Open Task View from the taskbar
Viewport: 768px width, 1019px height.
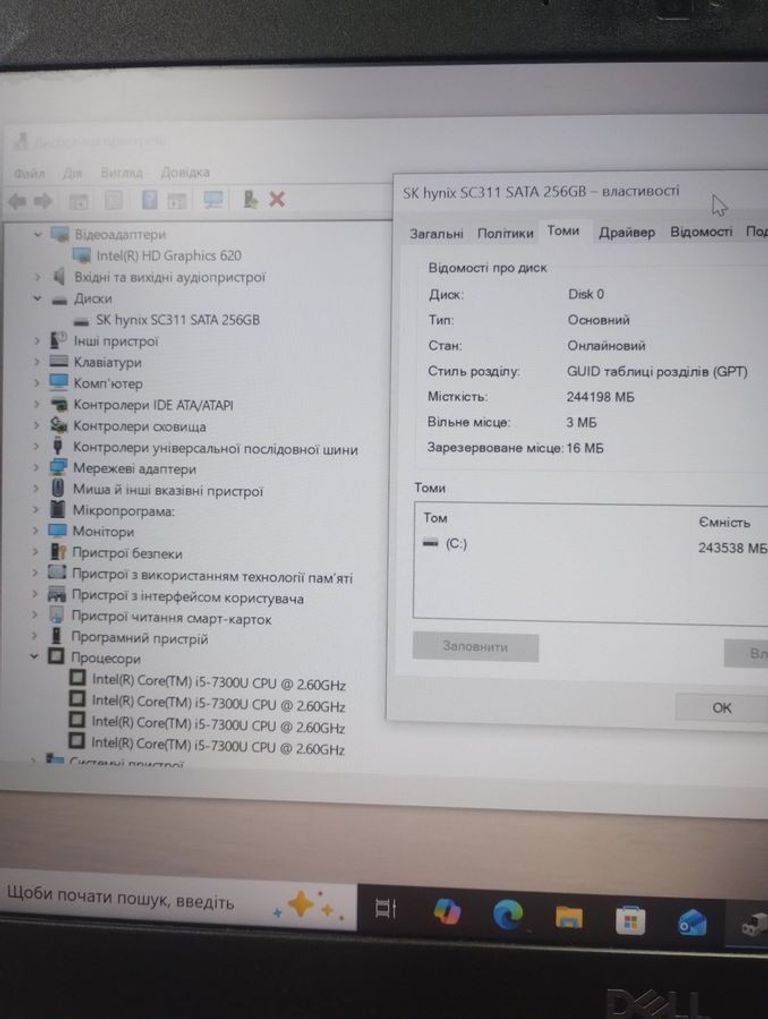386,909
